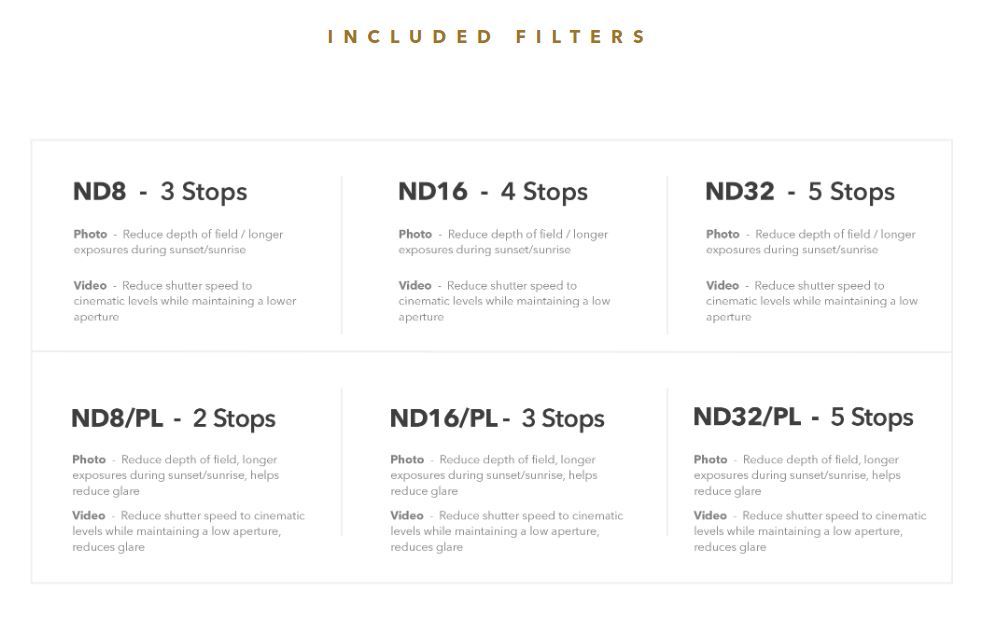1004x629 pixels.
Task: Click the ND32/PL - 5 Stops heading
Action: [803, 417]
